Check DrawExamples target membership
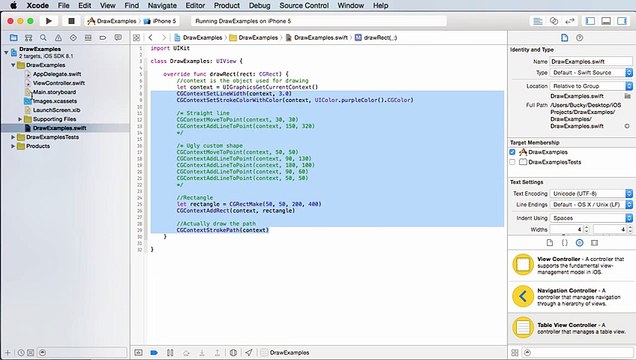Viewport: 636px width, 360px height. click(512, 152)
